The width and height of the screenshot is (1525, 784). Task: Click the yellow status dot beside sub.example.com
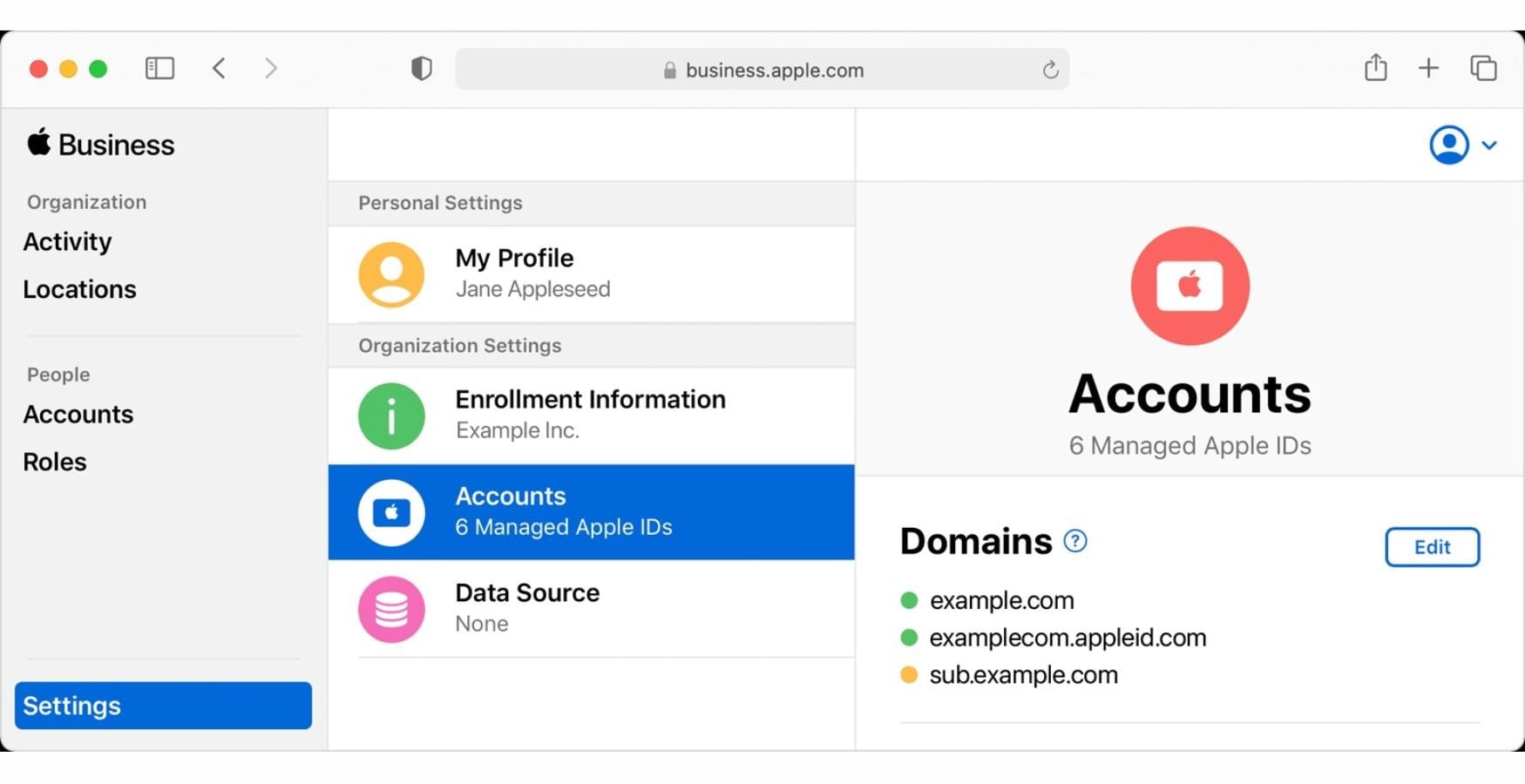coord(909,674)
